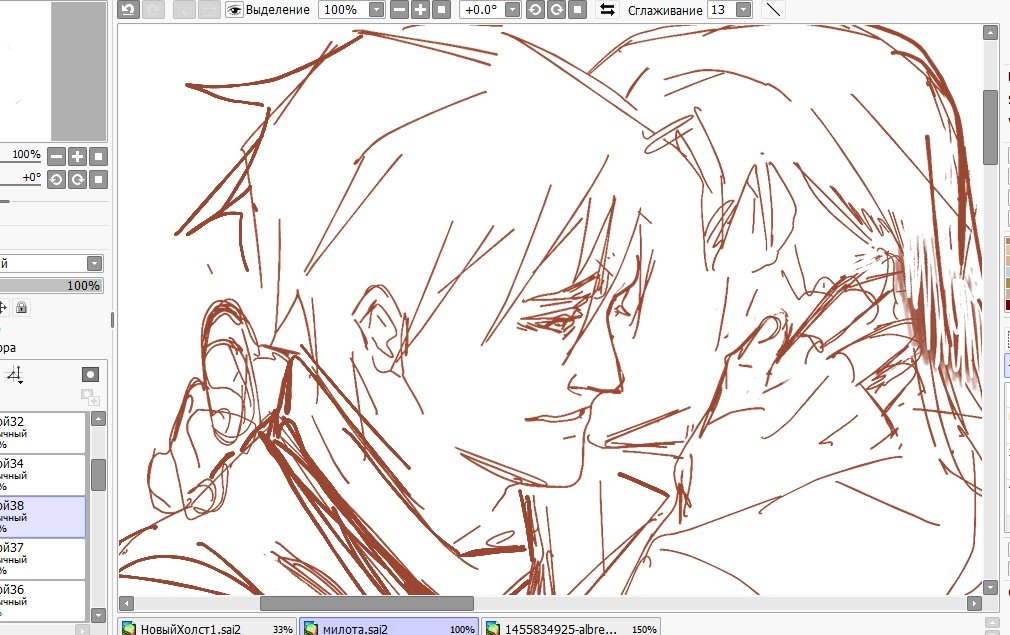Select the layer ending in 37
The image size is (1010, 635).
[43, 558]
